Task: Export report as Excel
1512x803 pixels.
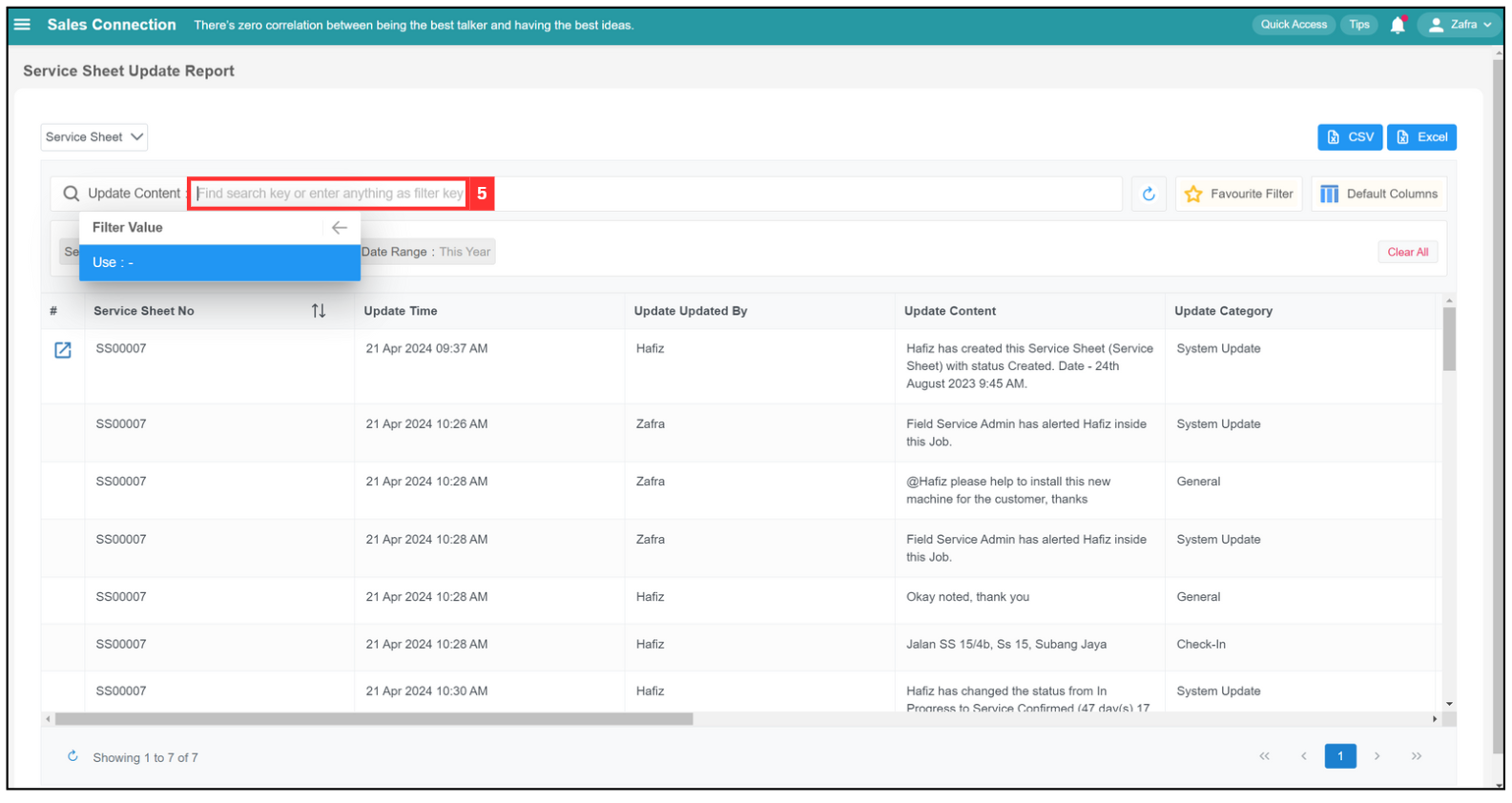Action: tap(1421, 137)
